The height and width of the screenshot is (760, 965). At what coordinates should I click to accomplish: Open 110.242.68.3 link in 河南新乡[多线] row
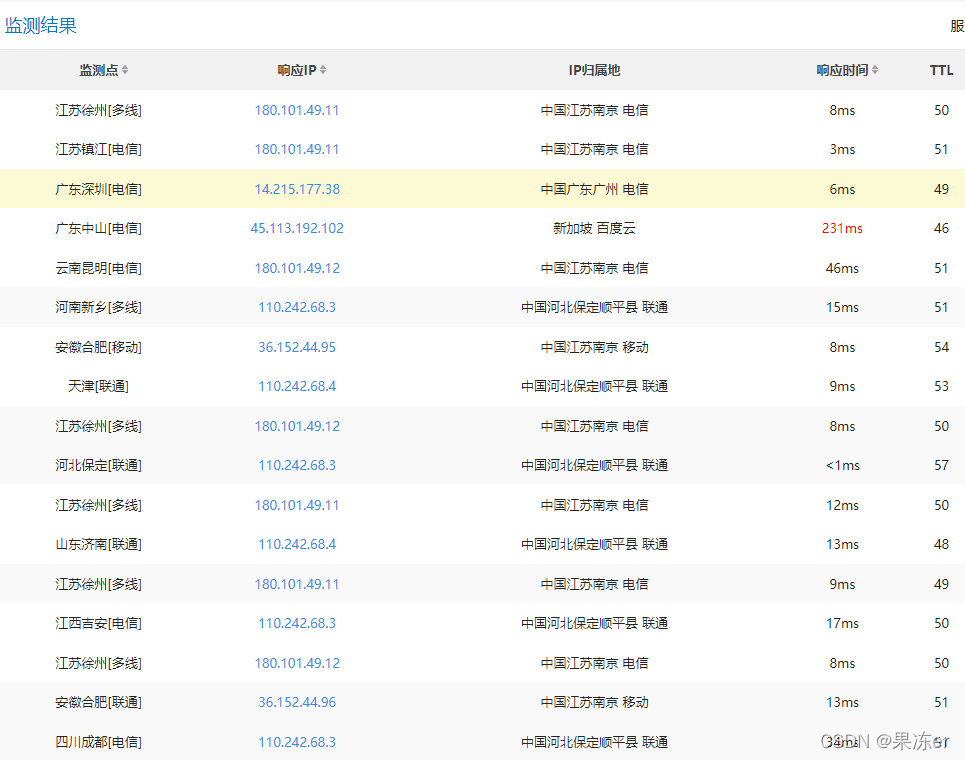tap(297, 307)
